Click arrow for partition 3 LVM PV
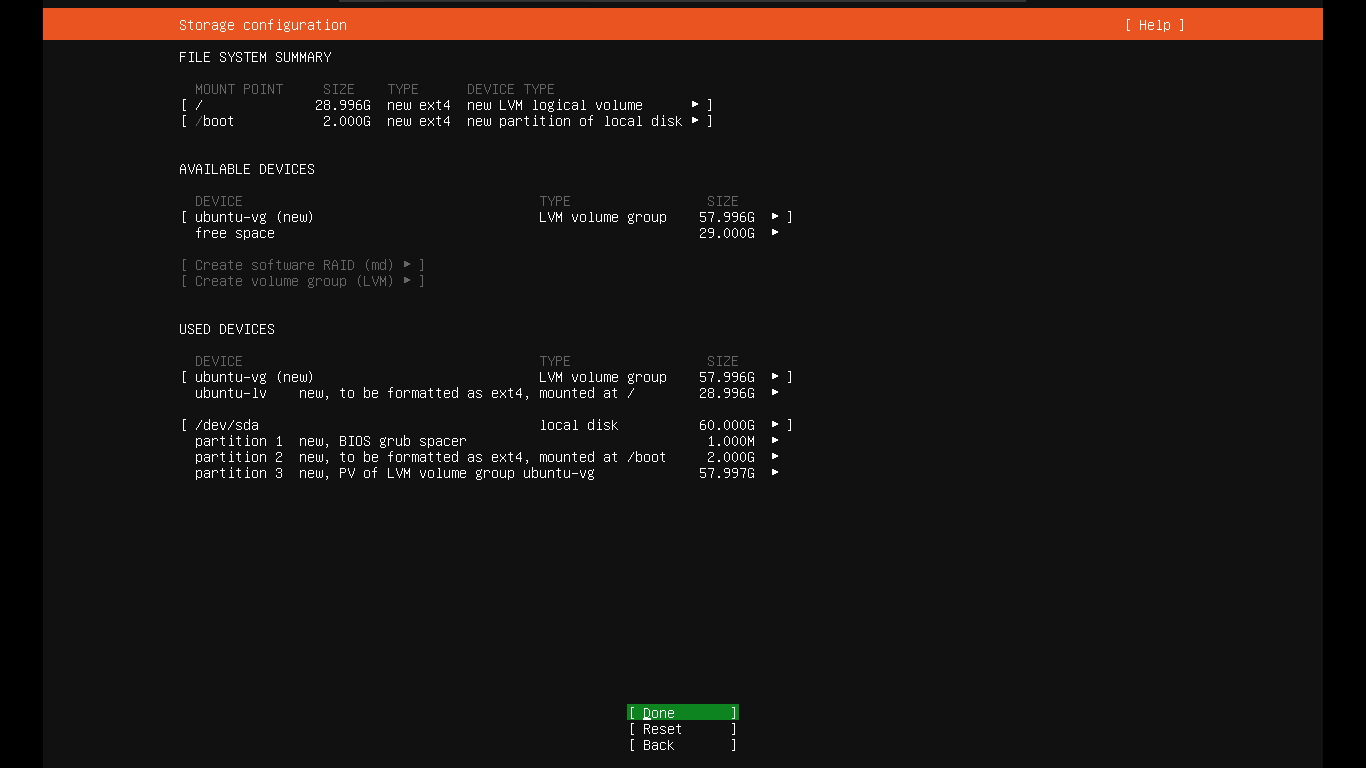 pos(775,473)
